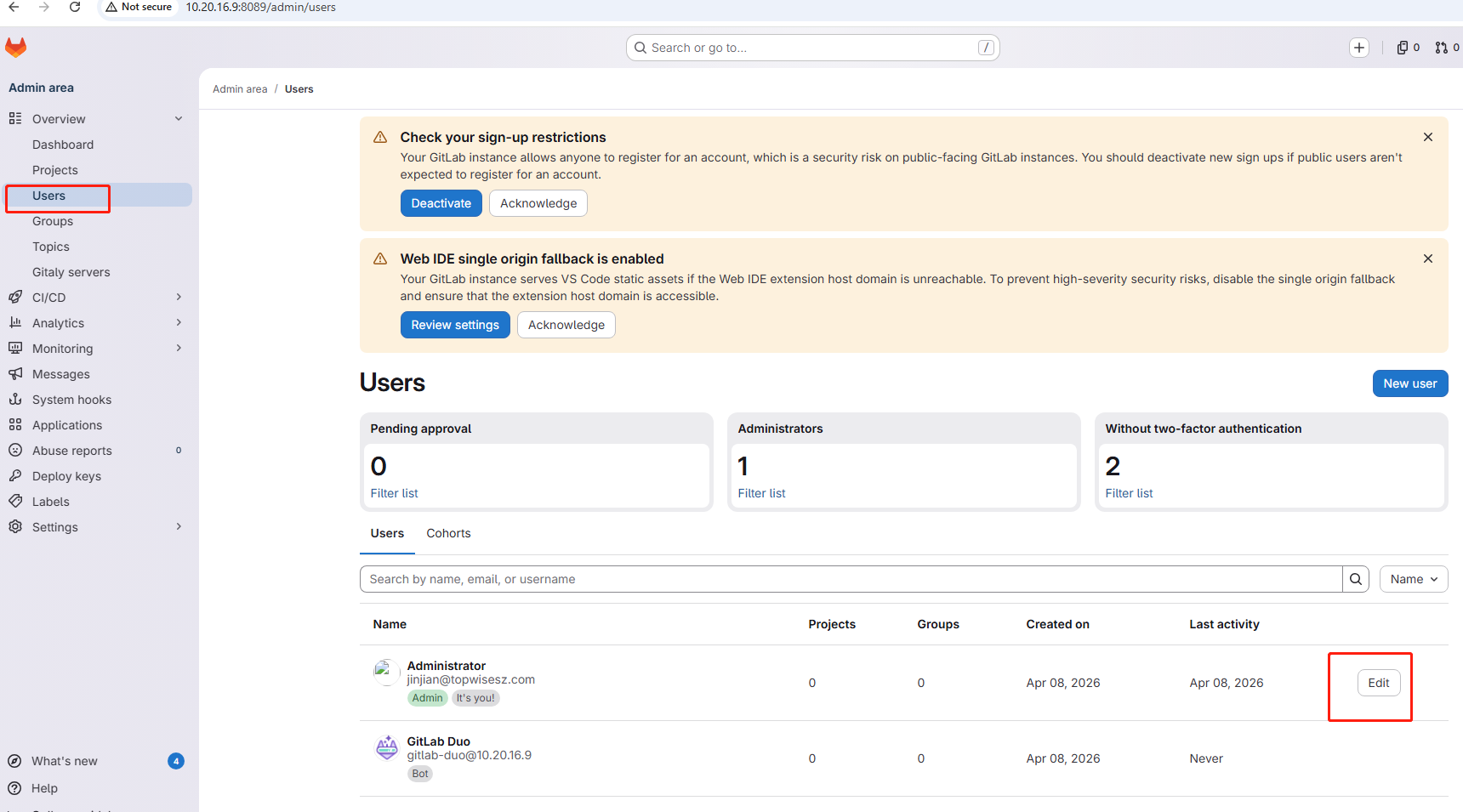Open Administrator user name link
Image resolution: width=1463 pixels, height=812 pixels.
click(x=446, y=666)
